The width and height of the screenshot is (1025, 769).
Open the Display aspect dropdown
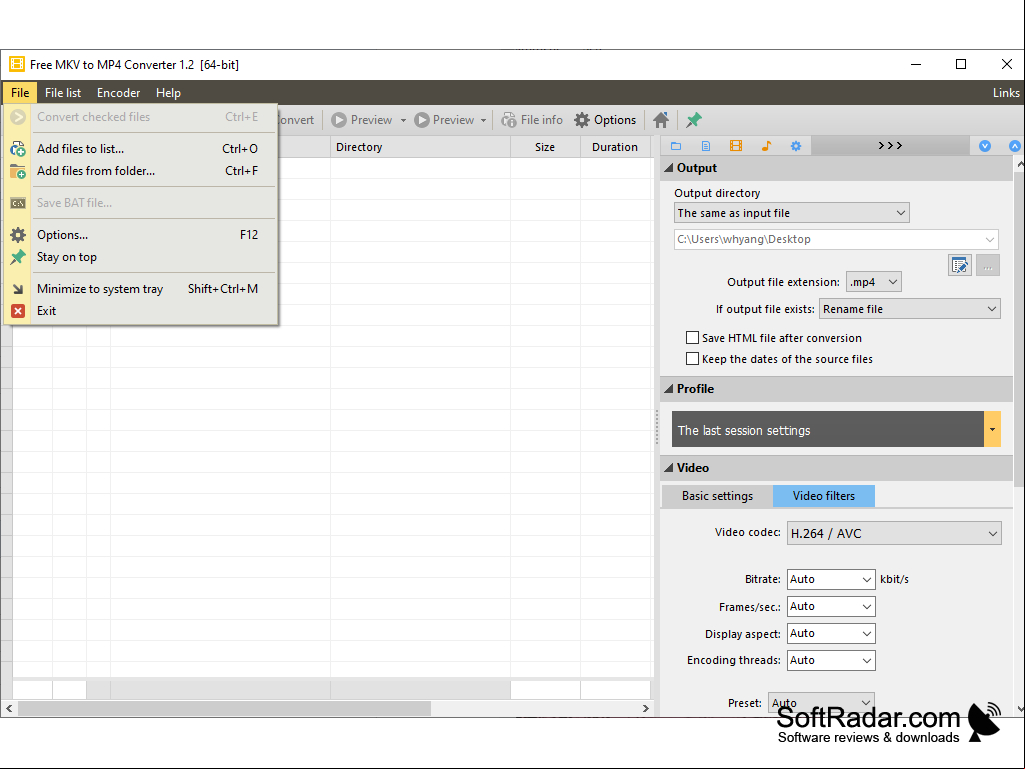tap(831, 634)
